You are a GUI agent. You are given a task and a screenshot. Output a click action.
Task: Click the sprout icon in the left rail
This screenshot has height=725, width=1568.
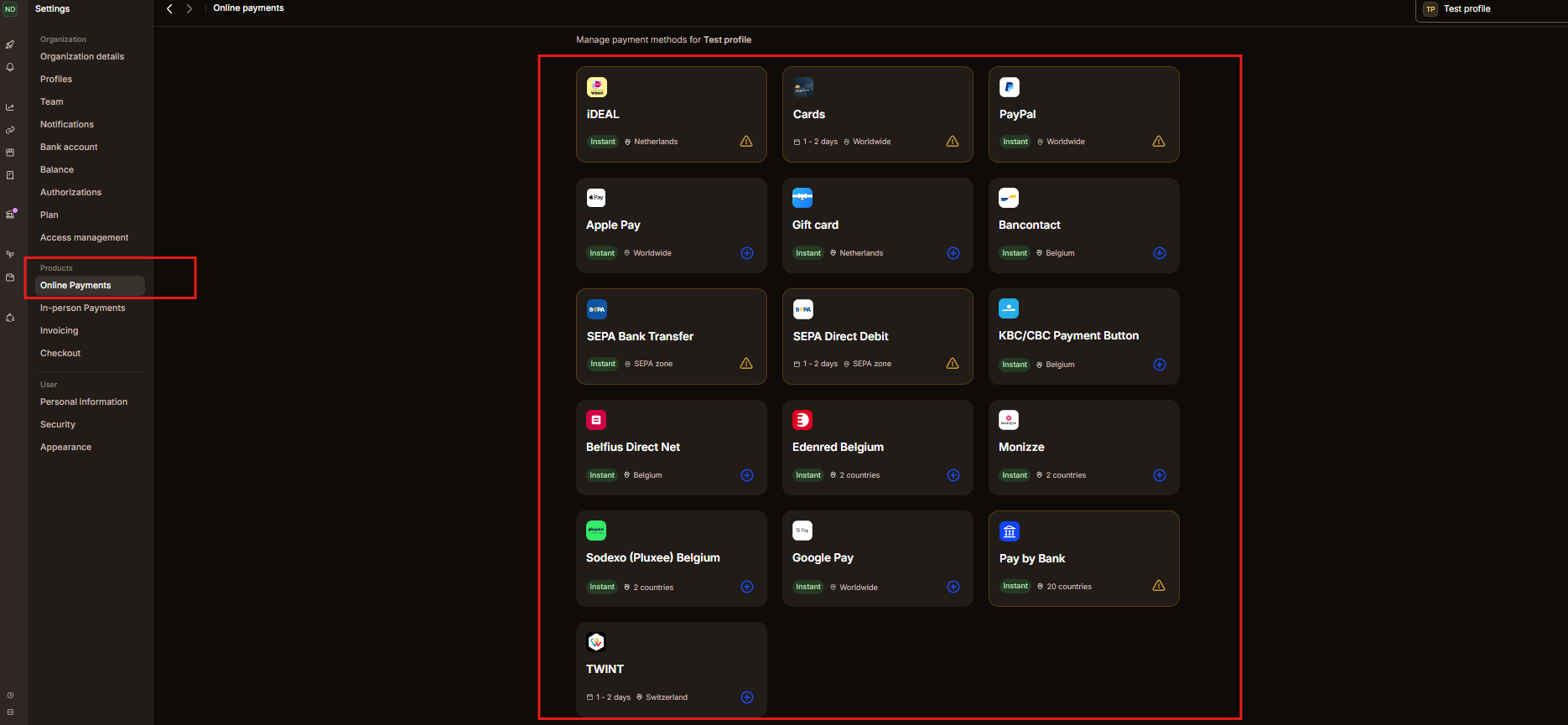pyautogui.click(x=10, y=254)
